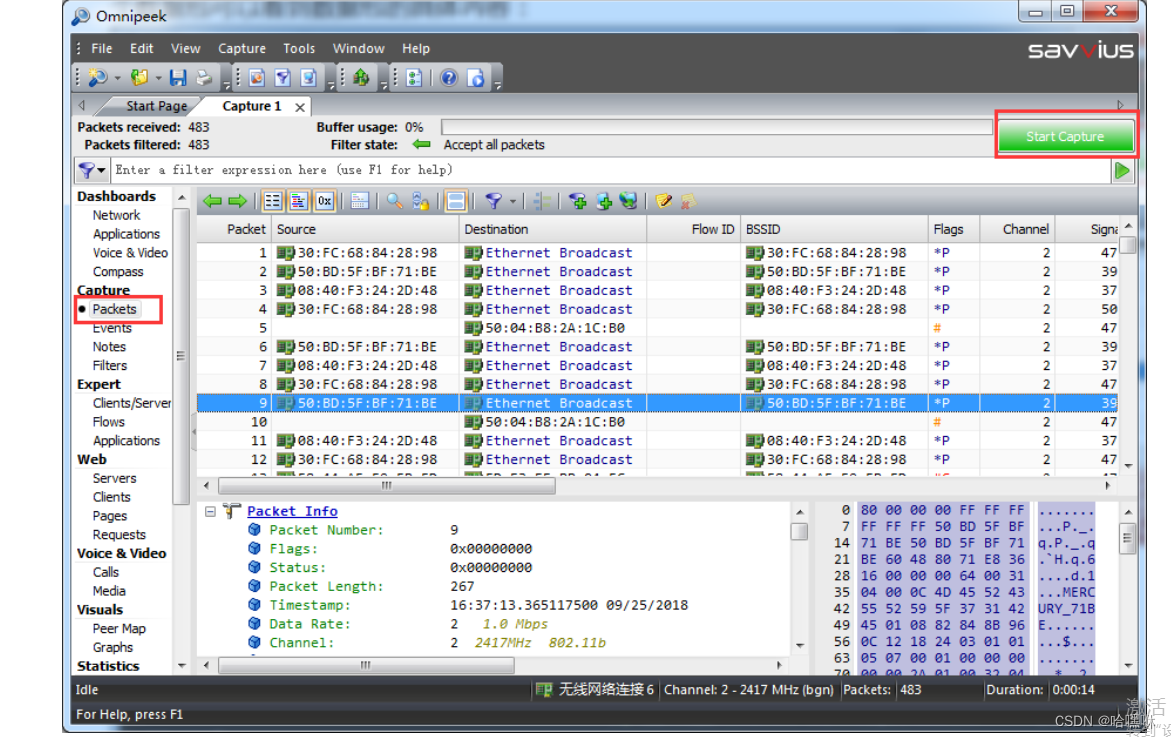The image size is (1171, 738).
Task: Click the Channel column header
Action: [1018, 229]
